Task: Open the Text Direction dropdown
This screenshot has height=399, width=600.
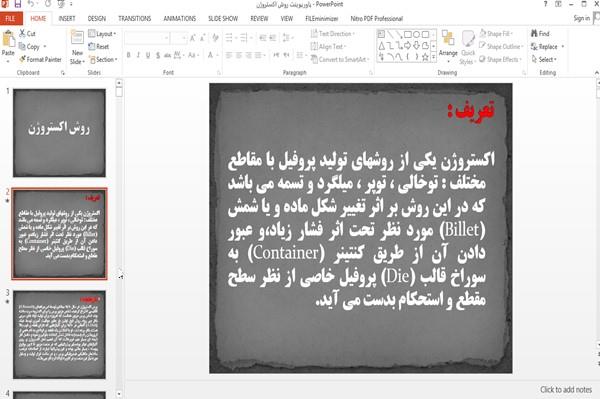Action: [333, 34]
